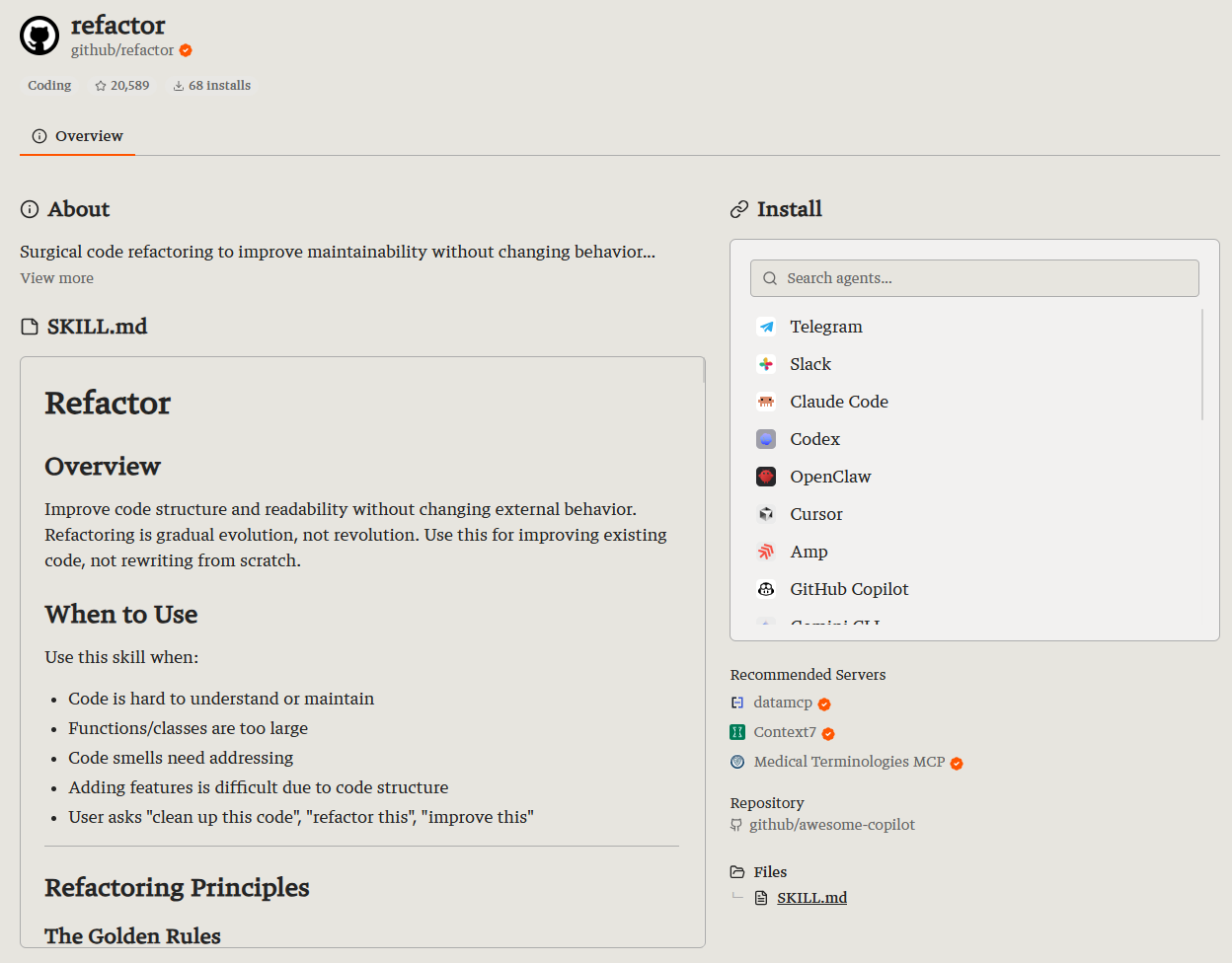Click the Refactor heading in SKILL.md preview
Image resolution: width=1232 pixels, height=963 pixels.
click(108, 403)
